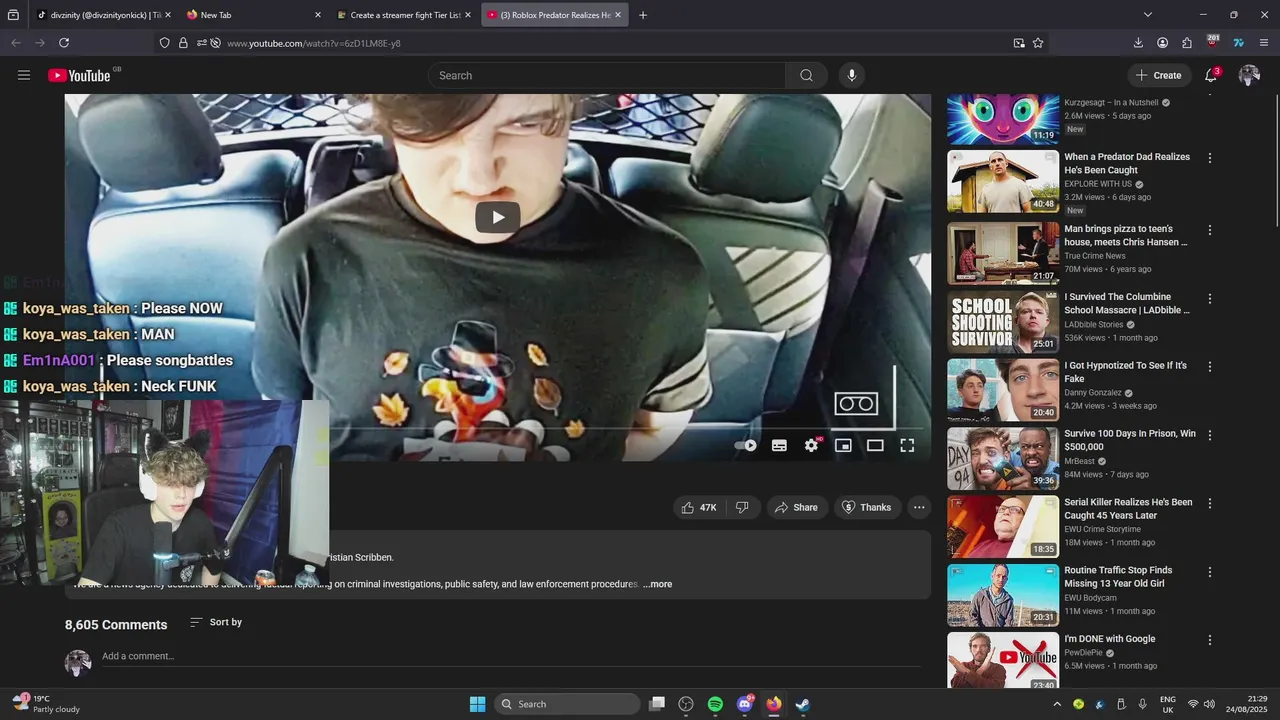
Task: Open Firefox extensions puzzle icon
Action: 1187,43
